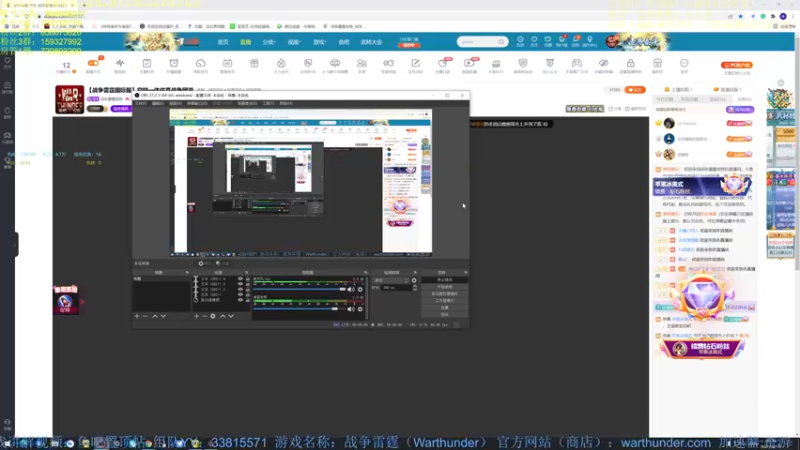Click transition duration stepper arrows
Viewport: 800px width, 450px height.
click(415, 288)
